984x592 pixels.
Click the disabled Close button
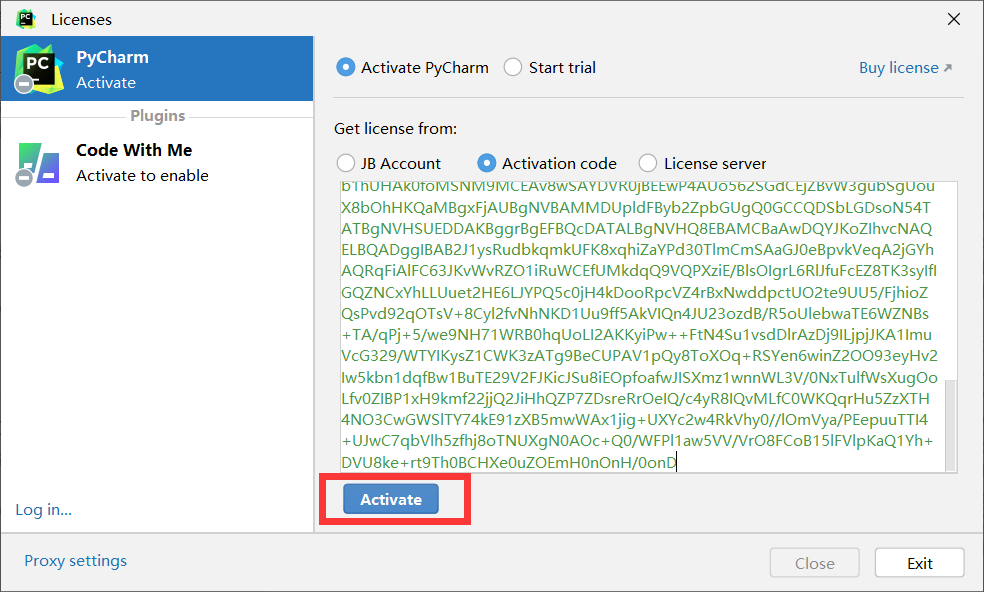pyautogui.click(x=815, y=563)
